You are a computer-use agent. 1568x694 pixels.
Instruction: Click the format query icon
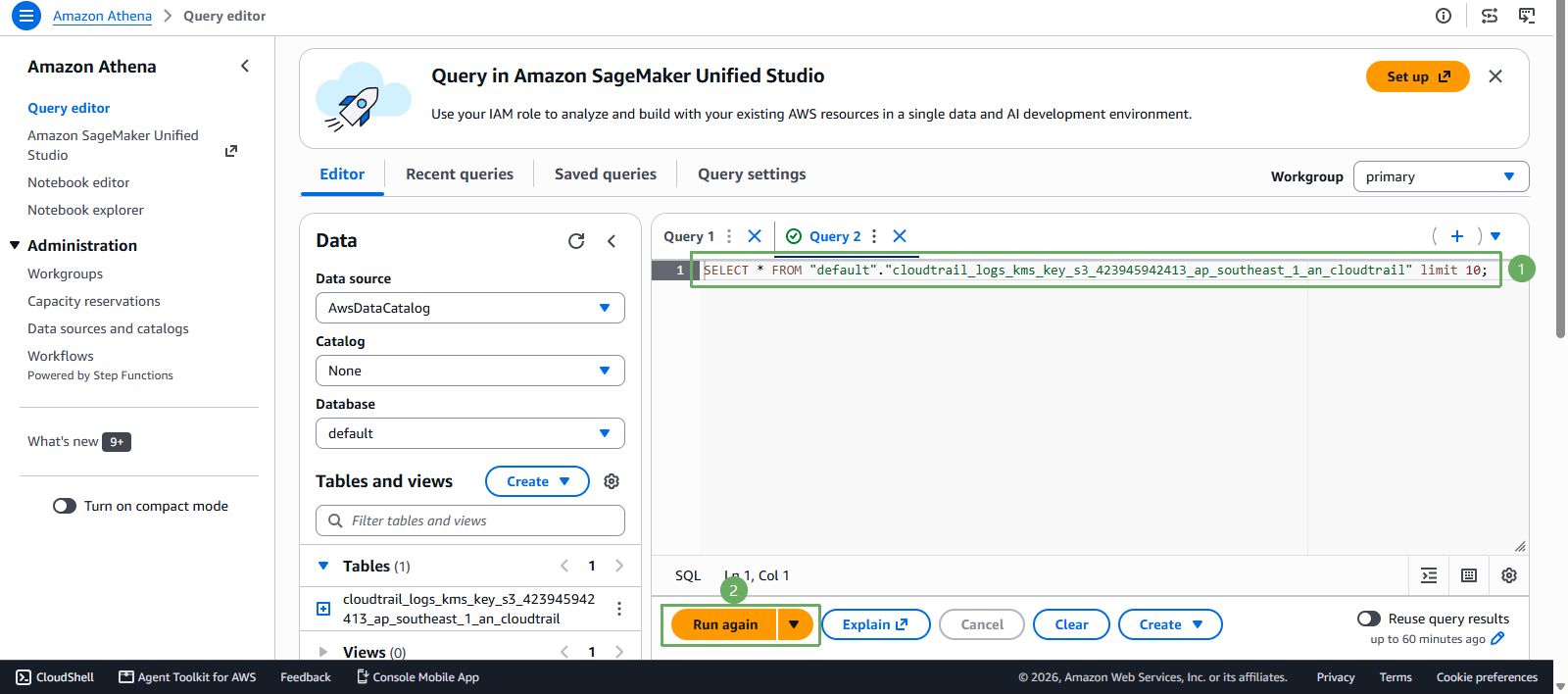pos(1429,575)
